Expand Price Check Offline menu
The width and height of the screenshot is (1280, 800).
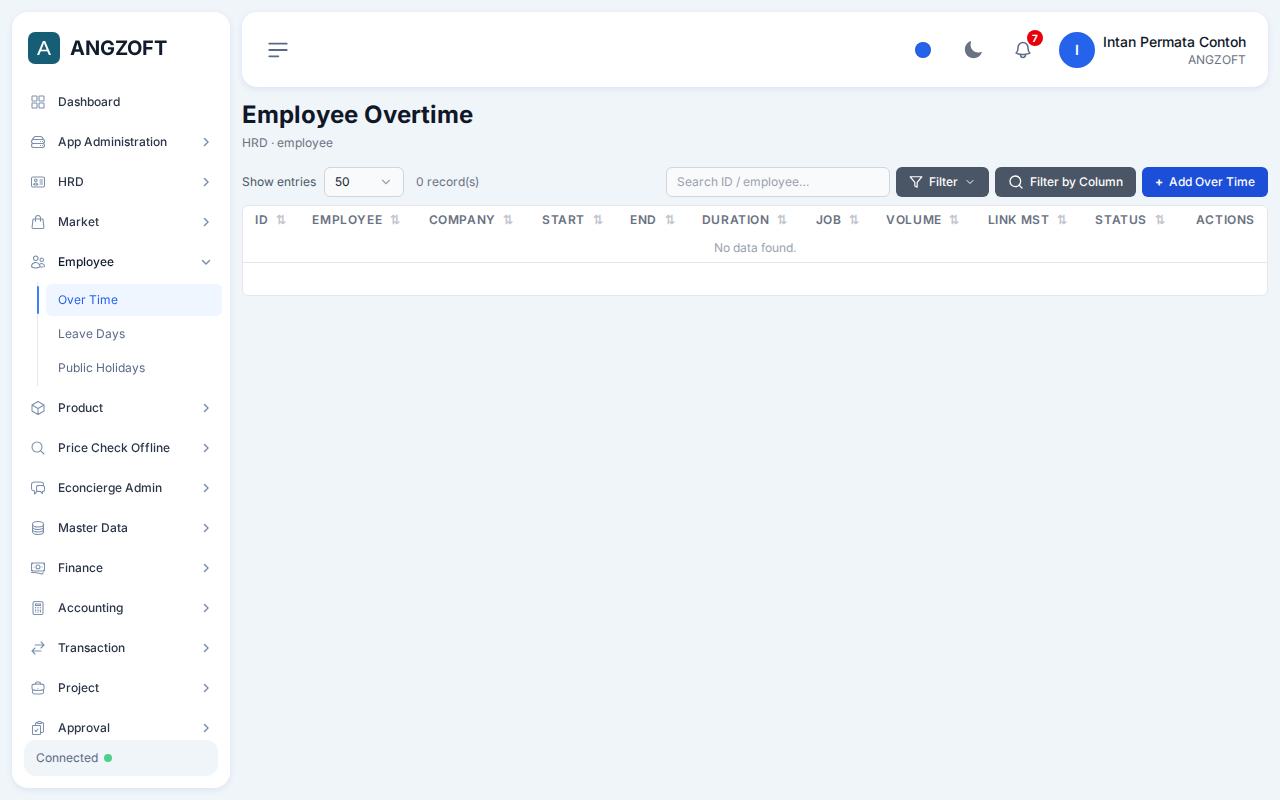pos(121,448)
